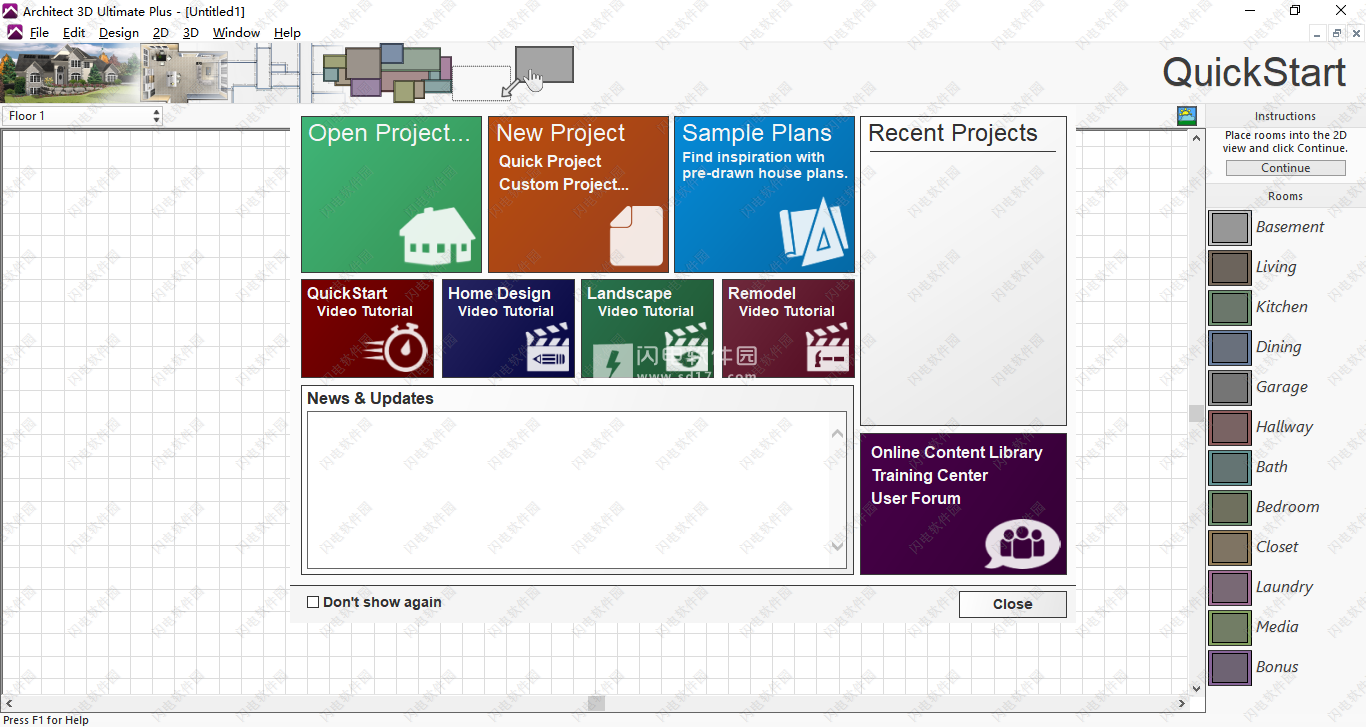Image resolution: width=1366 pixels, height=727 pixels.
Task: Click the colored room layout graphic in banner
Action: (x=388, y=72)
